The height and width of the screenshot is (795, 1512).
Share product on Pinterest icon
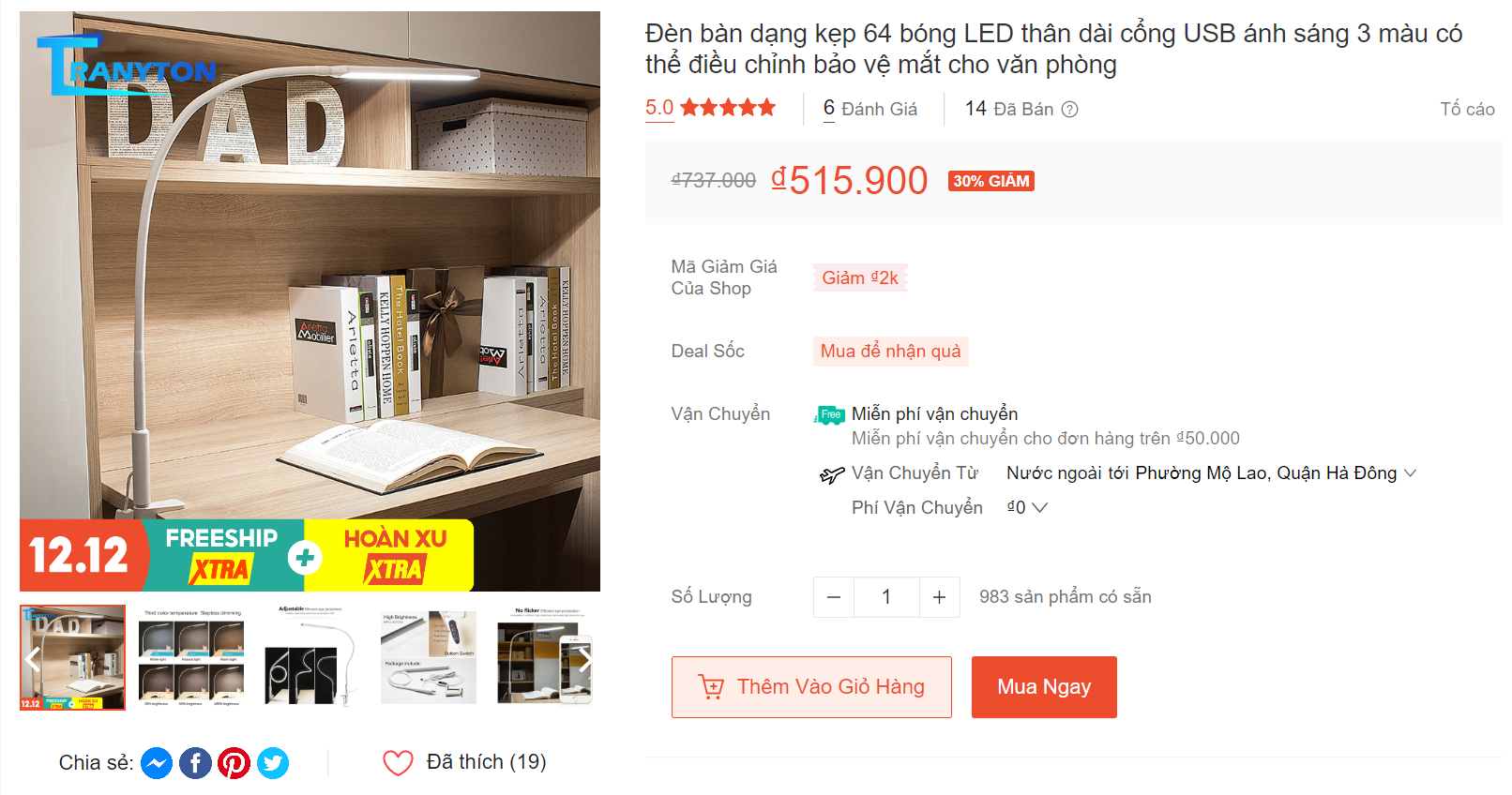(234, 763)
